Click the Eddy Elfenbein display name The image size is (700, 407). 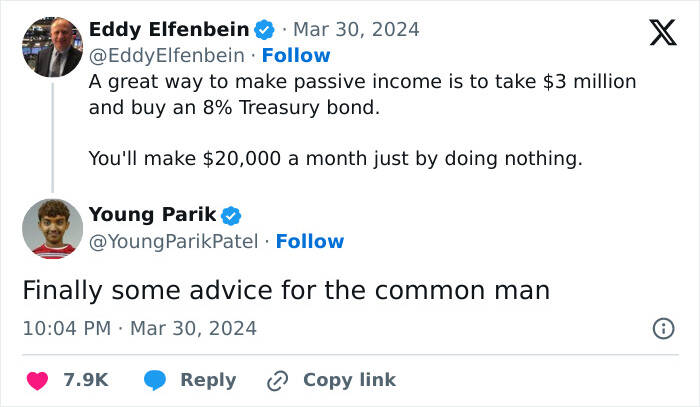point(169,28)
